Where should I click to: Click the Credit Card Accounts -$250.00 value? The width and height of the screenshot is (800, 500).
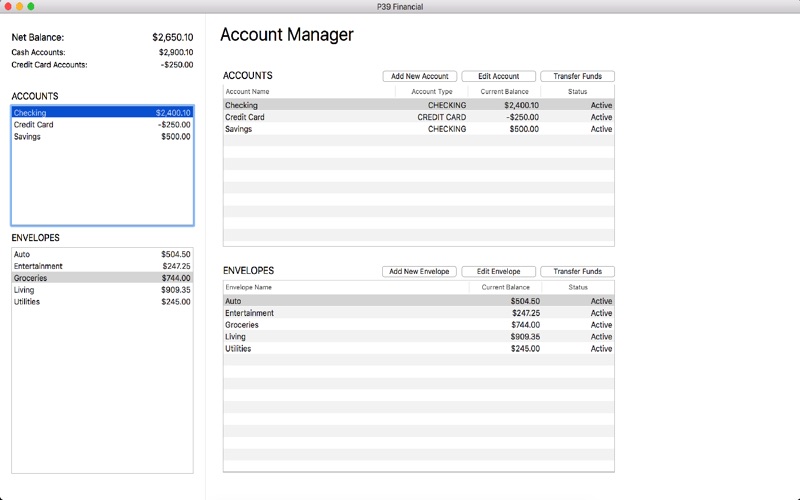pyautogui.click(x=177, y=65)
